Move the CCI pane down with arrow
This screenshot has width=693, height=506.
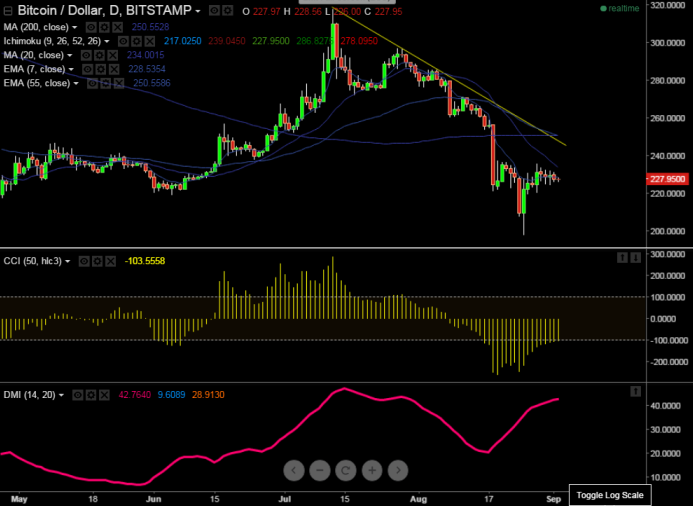pyautogui.click(x=636, y=257)
